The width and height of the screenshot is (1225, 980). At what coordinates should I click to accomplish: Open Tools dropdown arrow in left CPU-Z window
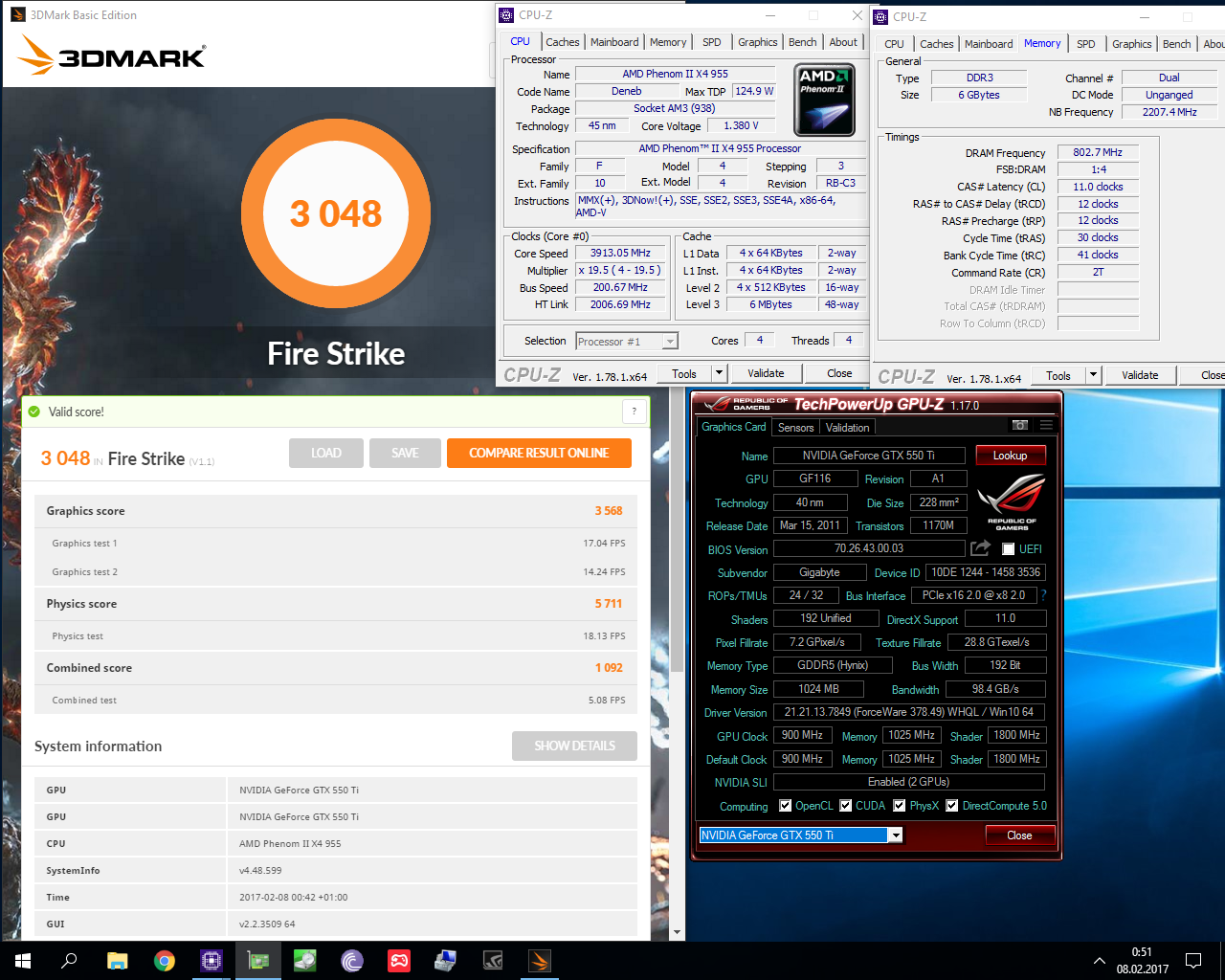(720, 373)
